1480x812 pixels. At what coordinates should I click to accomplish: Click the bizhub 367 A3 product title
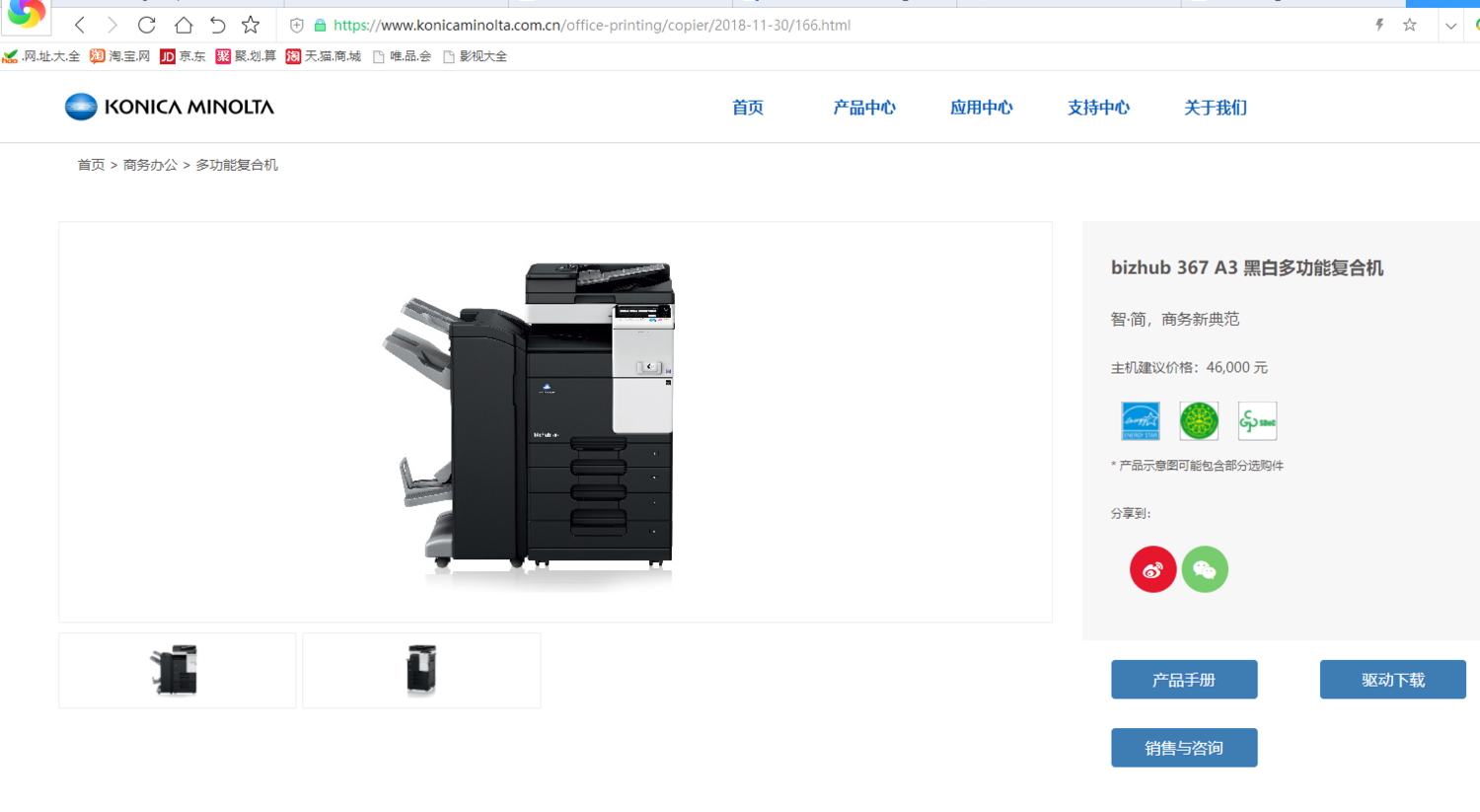tap(1247, 267)
